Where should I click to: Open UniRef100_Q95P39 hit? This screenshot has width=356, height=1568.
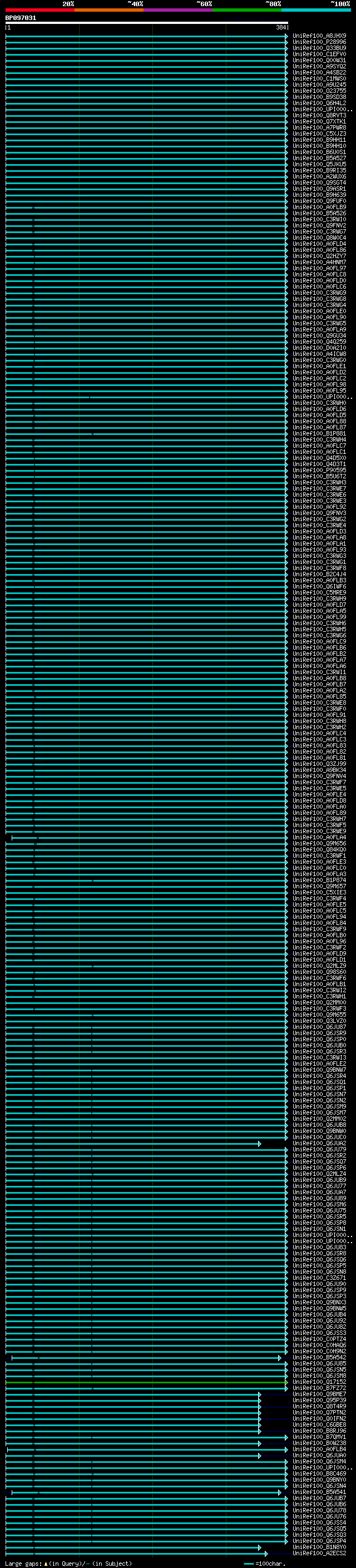click(319, 1401)
